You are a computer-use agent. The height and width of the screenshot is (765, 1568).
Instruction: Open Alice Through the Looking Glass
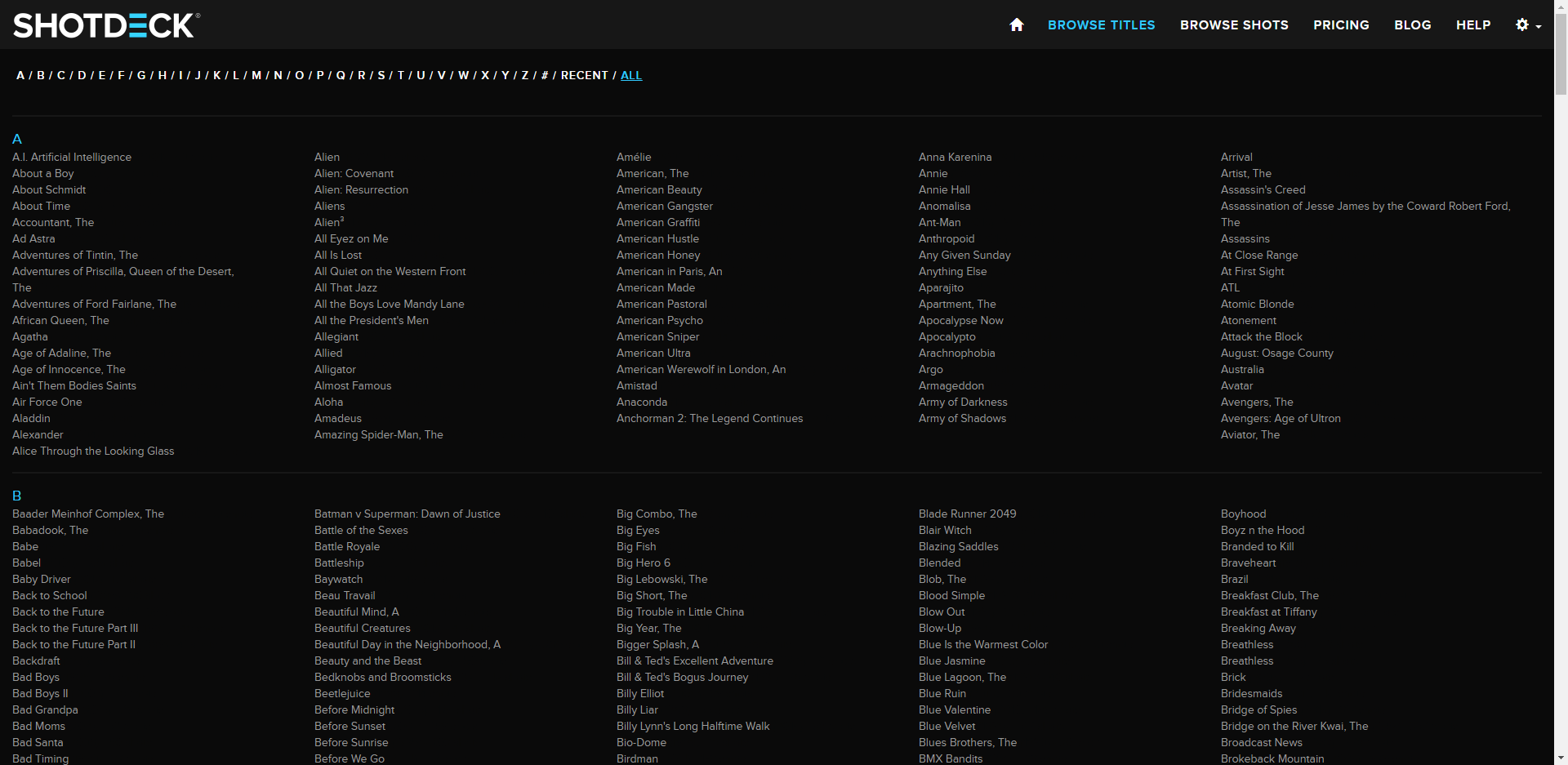point(93,451)
